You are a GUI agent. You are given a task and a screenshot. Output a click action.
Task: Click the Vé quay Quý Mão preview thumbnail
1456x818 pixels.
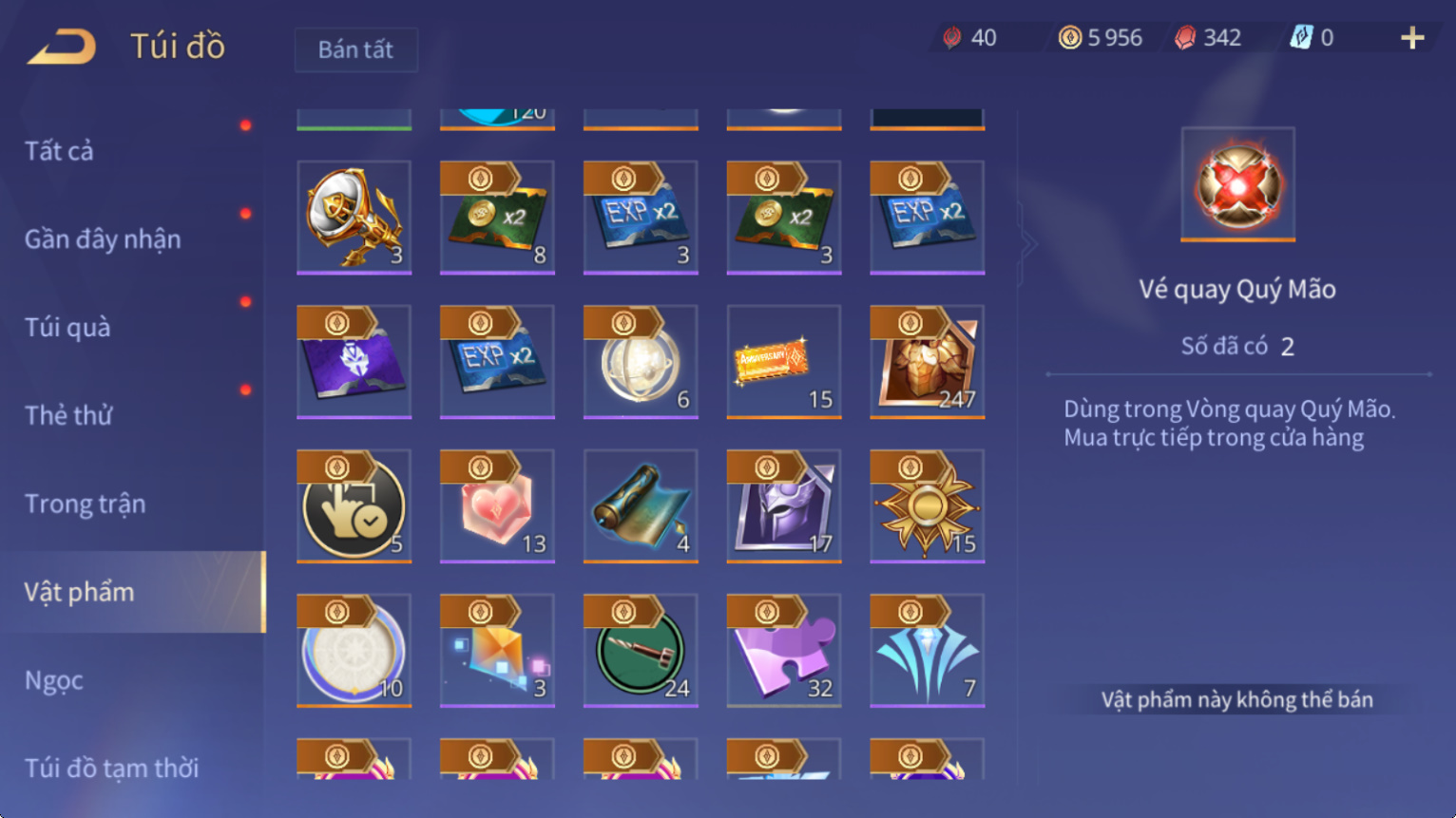coord(1237,184)
